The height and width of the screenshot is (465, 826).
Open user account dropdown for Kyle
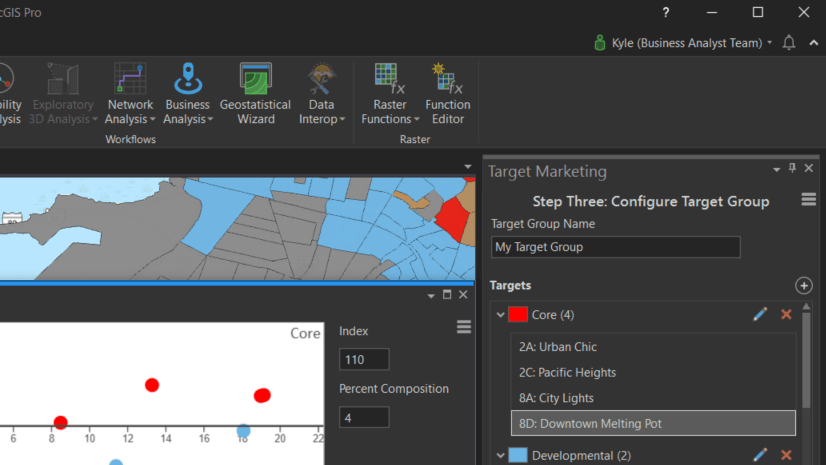pyautogui.click(x=770, y=43)
